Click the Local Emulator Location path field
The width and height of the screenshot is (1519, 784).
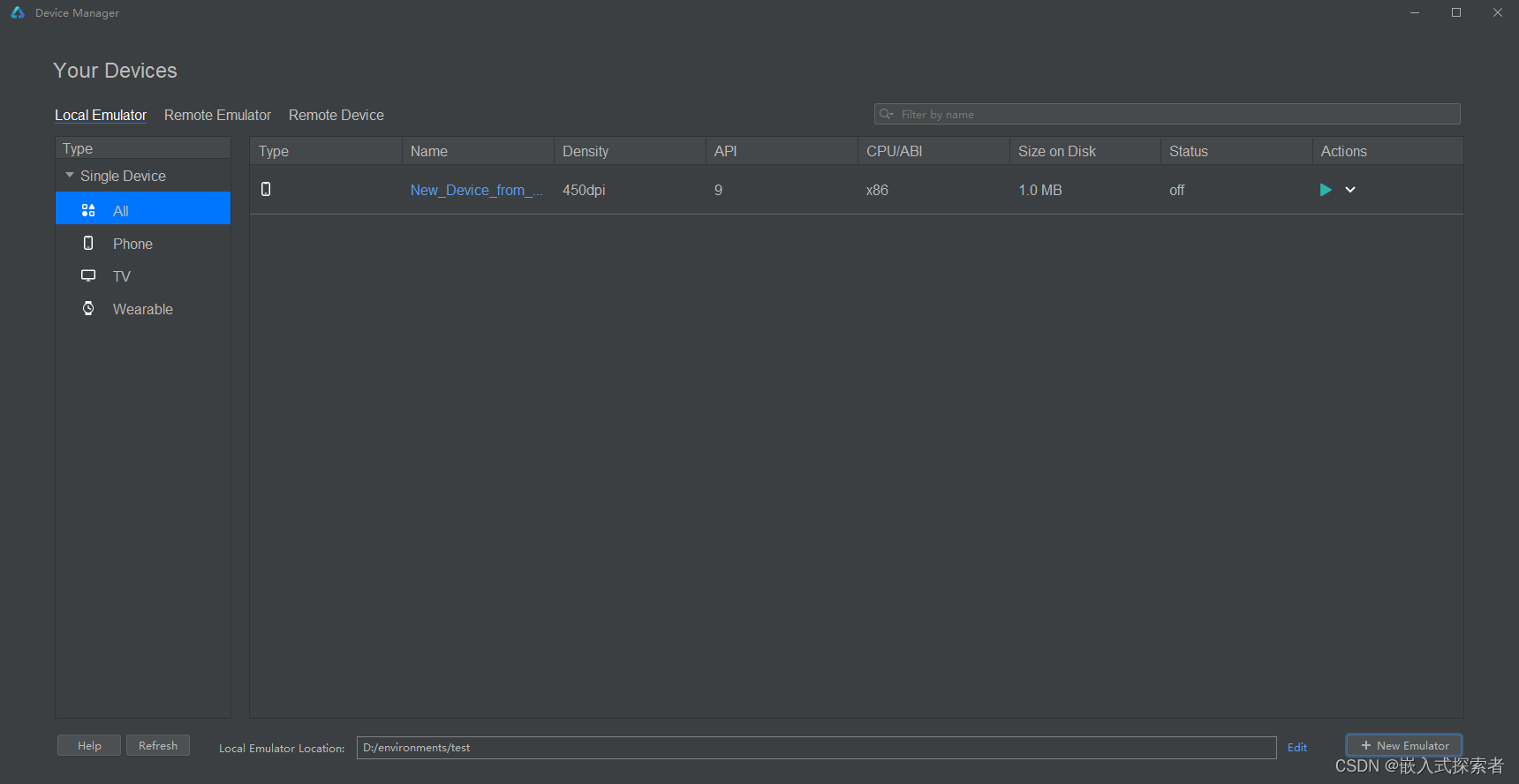[x=816, y=747]
